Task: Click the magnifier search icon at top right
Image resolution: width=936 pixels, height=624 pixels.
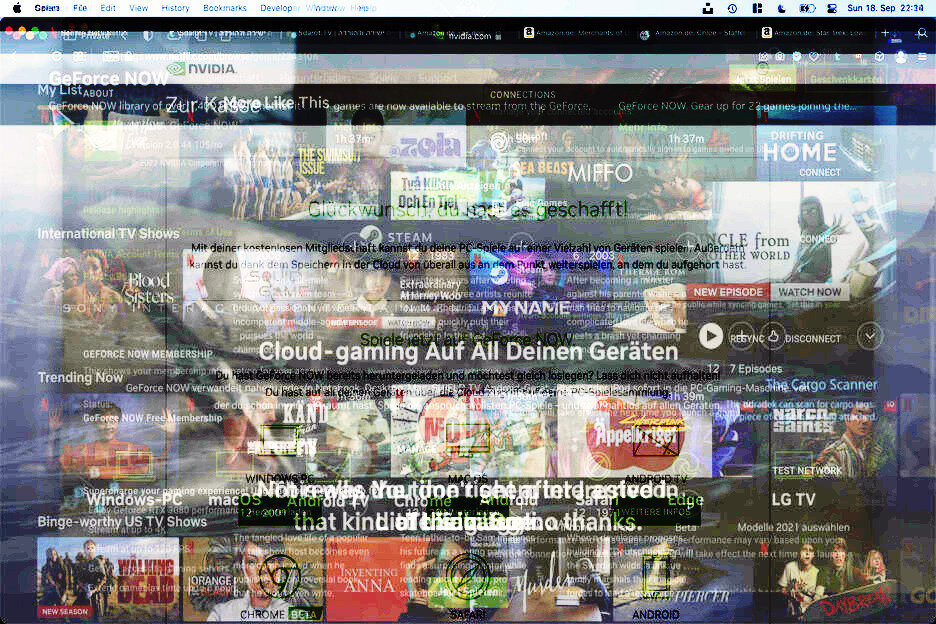Action: click(x=922, y=33)
